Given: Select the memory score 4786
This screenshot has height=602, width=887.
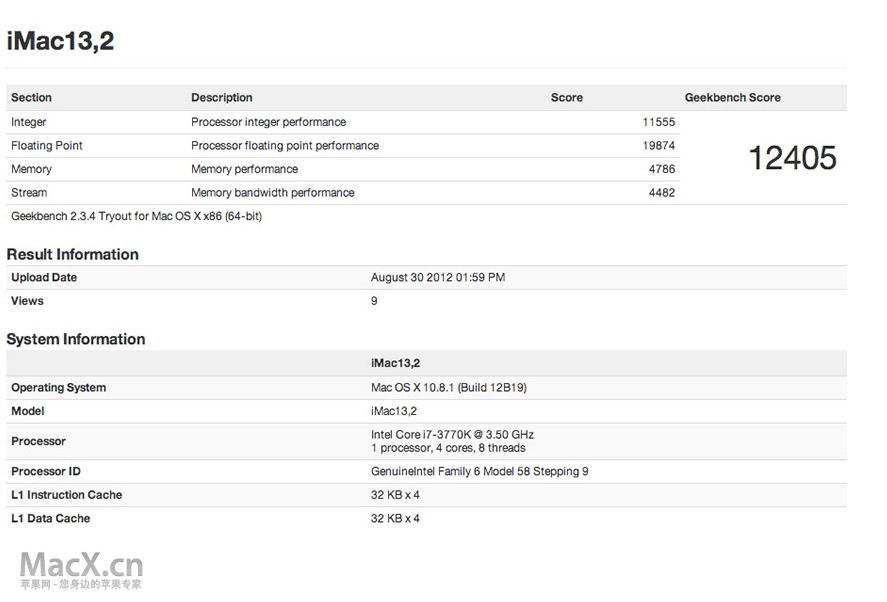Looking at the screenshot, I should 662,169.
